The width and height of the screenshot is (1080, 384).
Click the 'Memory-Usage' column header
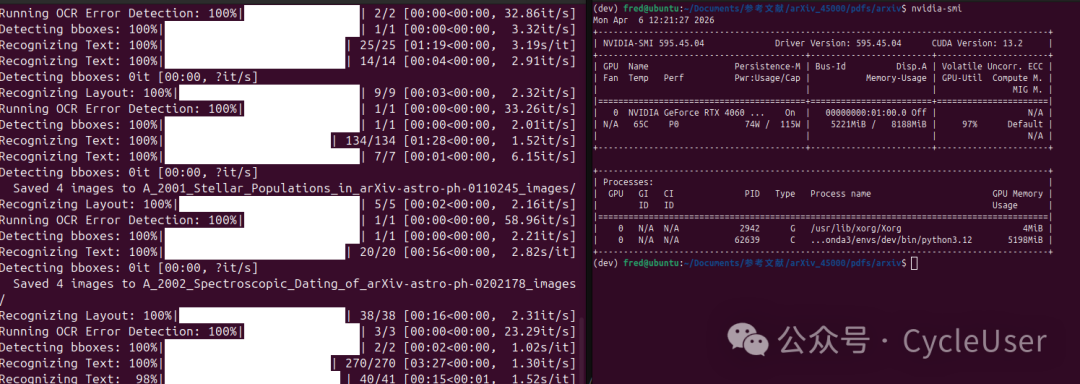(896, 78)
